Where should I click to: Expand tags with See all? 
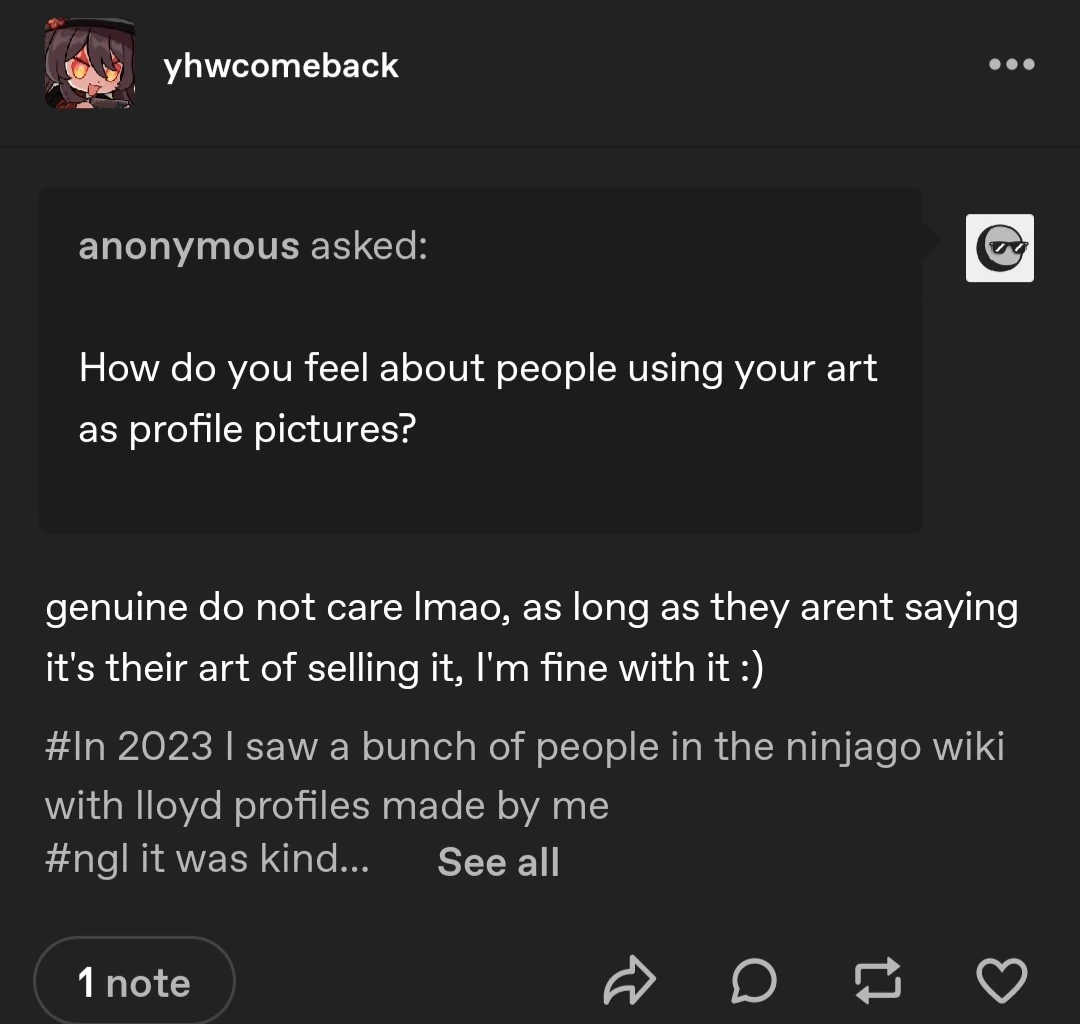point(498,862)
